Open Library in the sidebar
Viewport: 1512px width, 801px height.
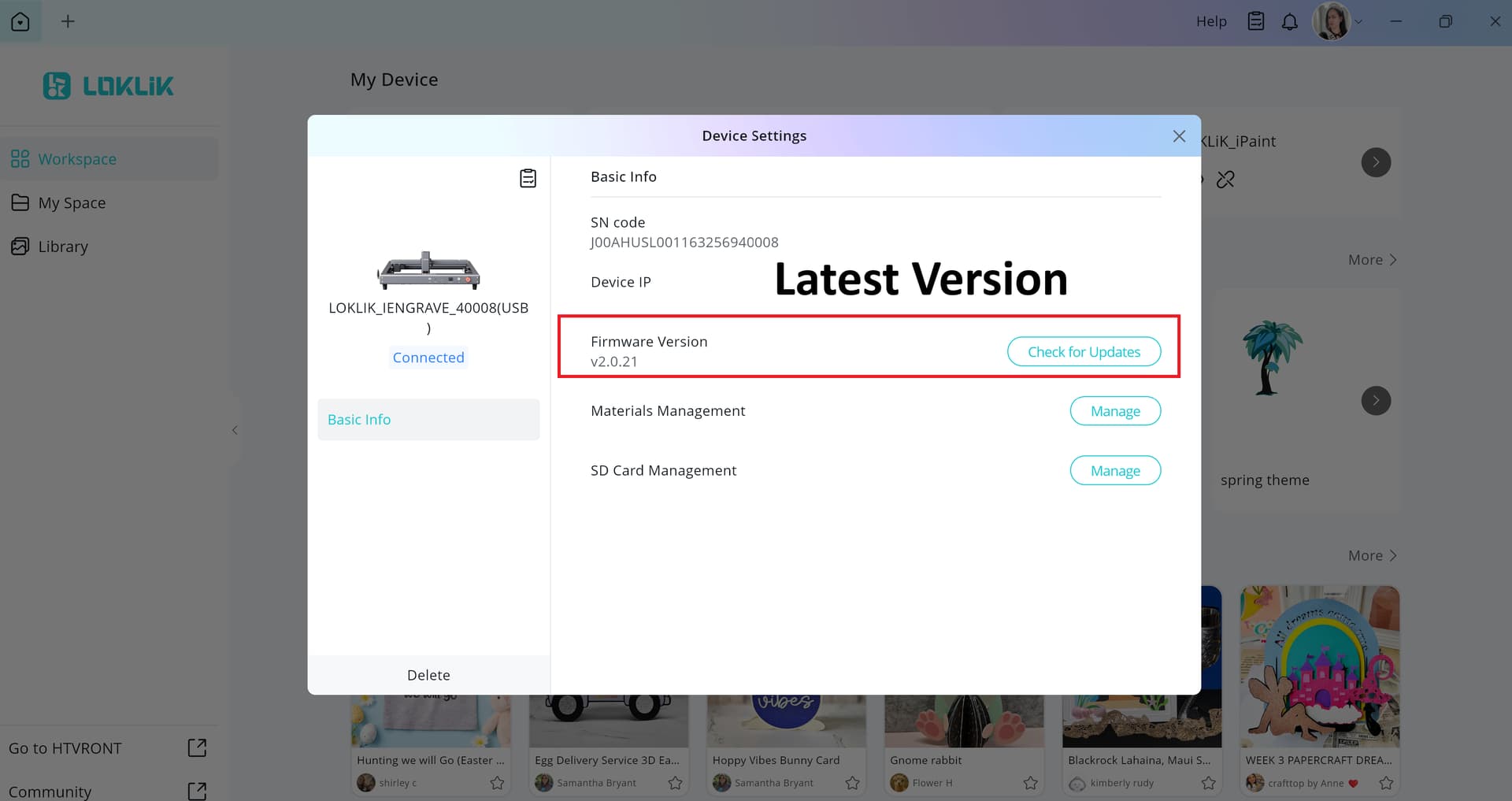point(63,247)
